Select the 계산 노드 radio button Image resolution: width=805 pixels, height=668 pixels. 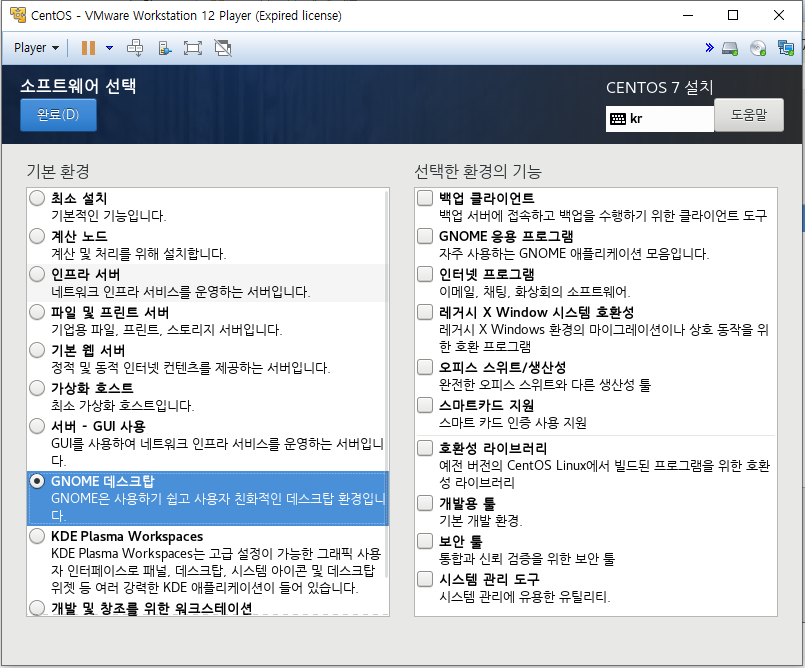[37, 236]
